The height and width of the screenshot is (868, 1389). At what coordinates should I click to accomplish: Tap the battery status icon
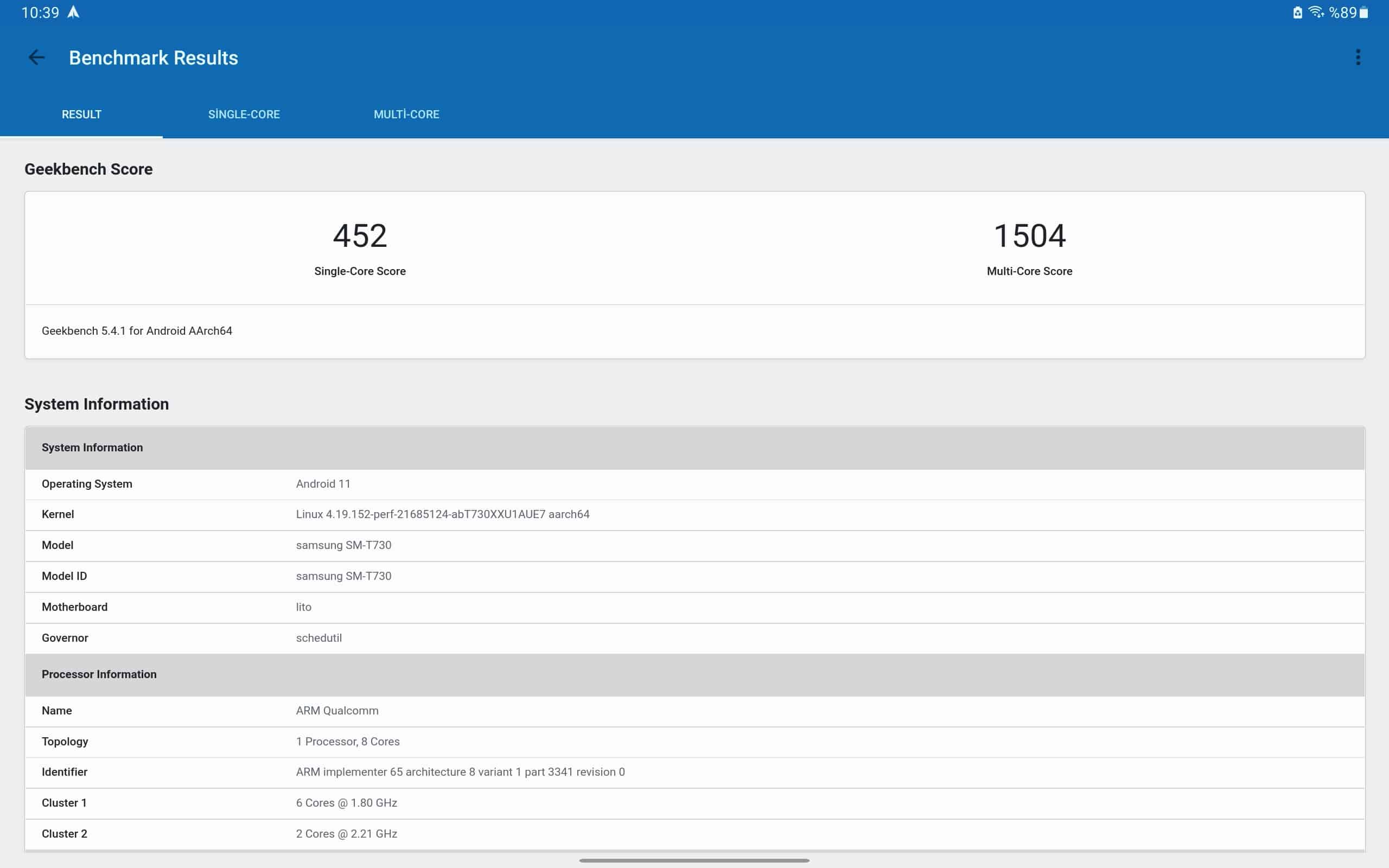pos(1363,12)
